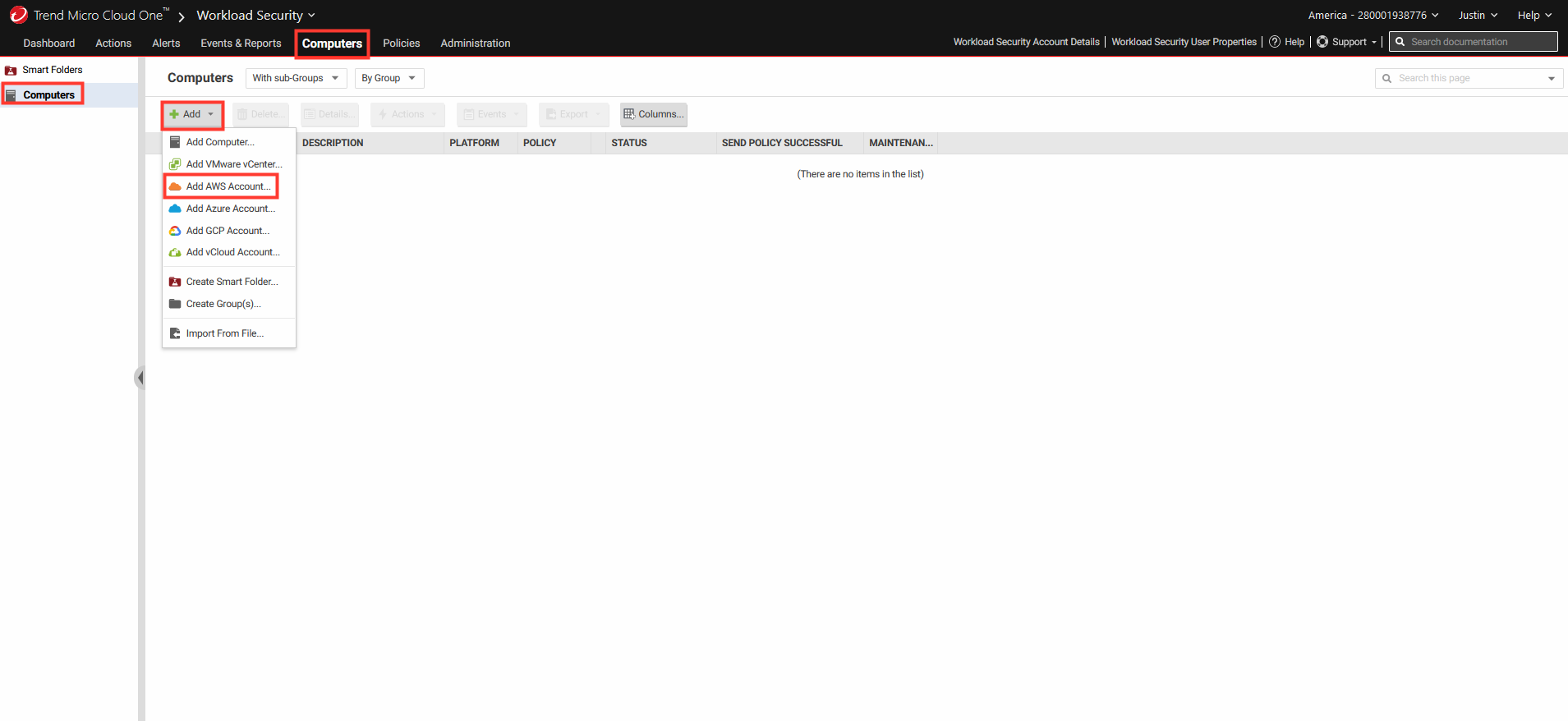
Task: Choose Create Smart Folder... menu entry
Action: point(229,282)
